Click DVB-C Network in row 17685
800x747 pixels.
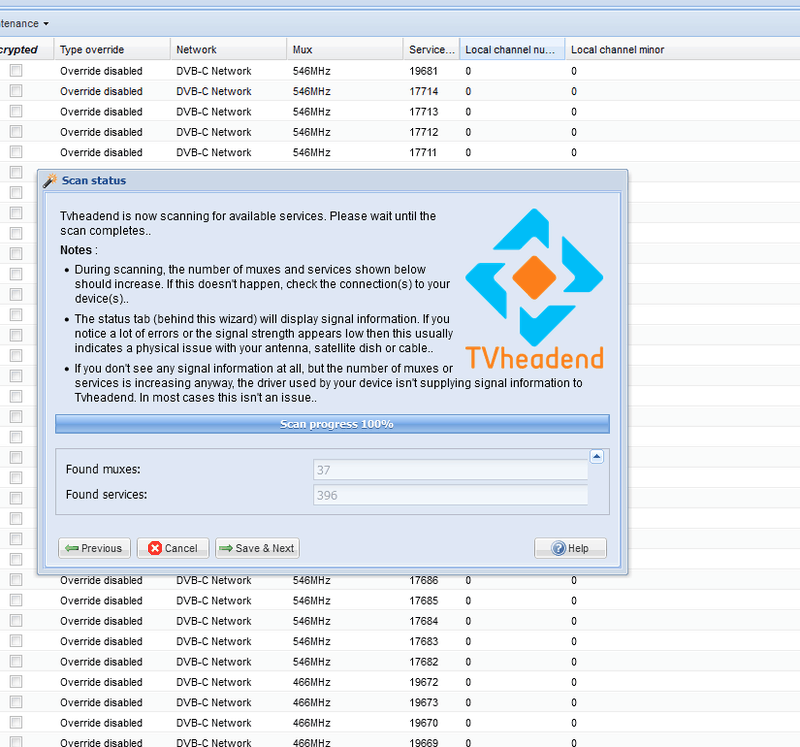coord(214,601)
